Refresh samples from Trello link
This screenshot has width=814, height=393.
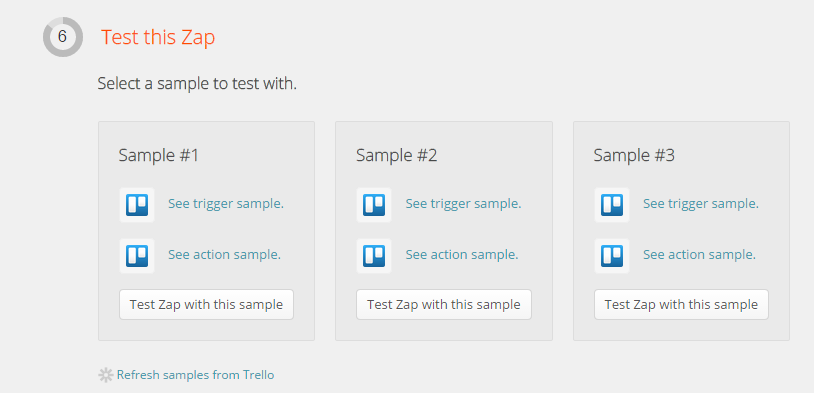click(195, 375)
